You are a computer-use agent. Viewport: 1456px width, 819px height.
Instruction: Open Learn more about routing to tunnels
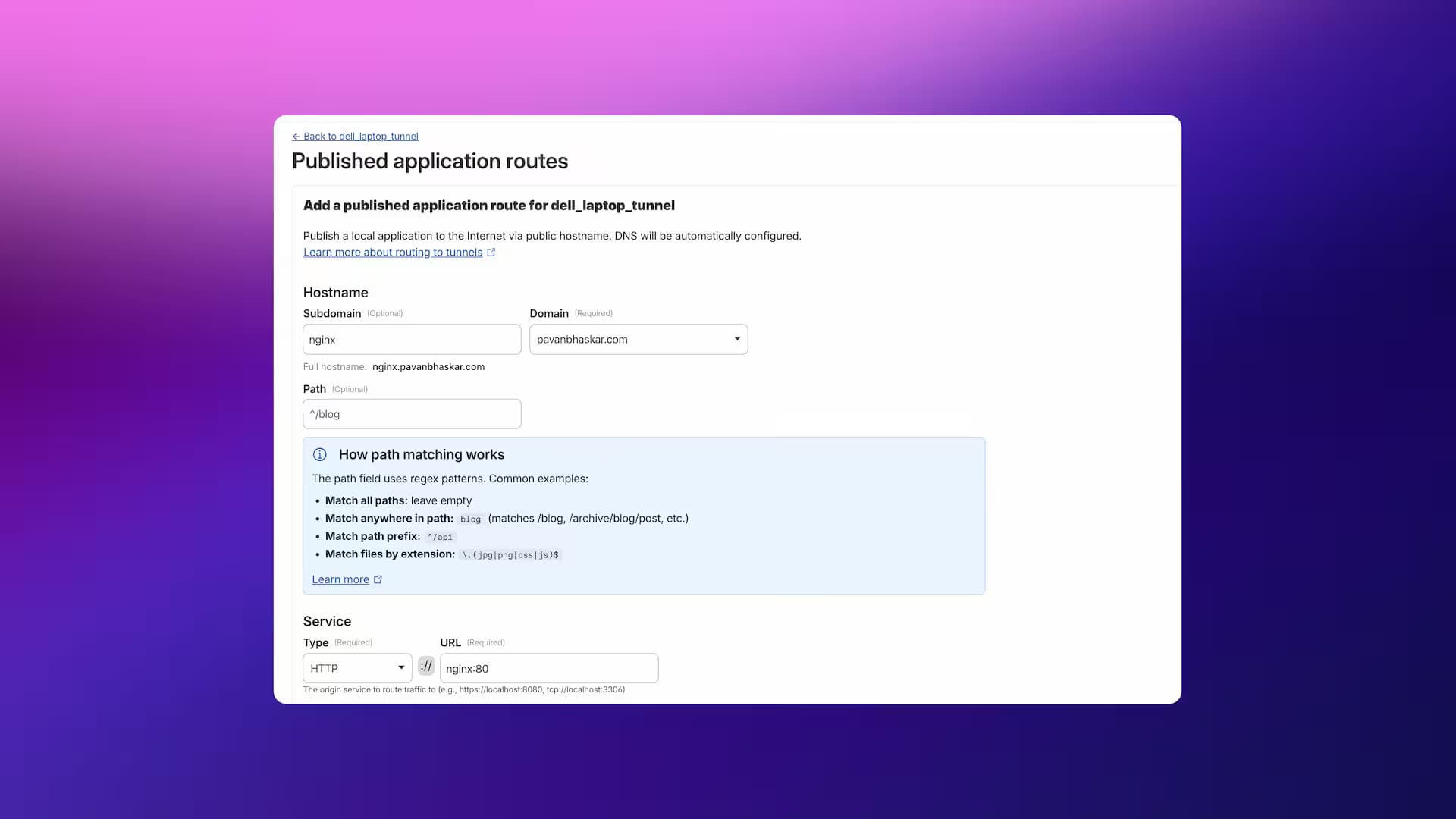392,253
